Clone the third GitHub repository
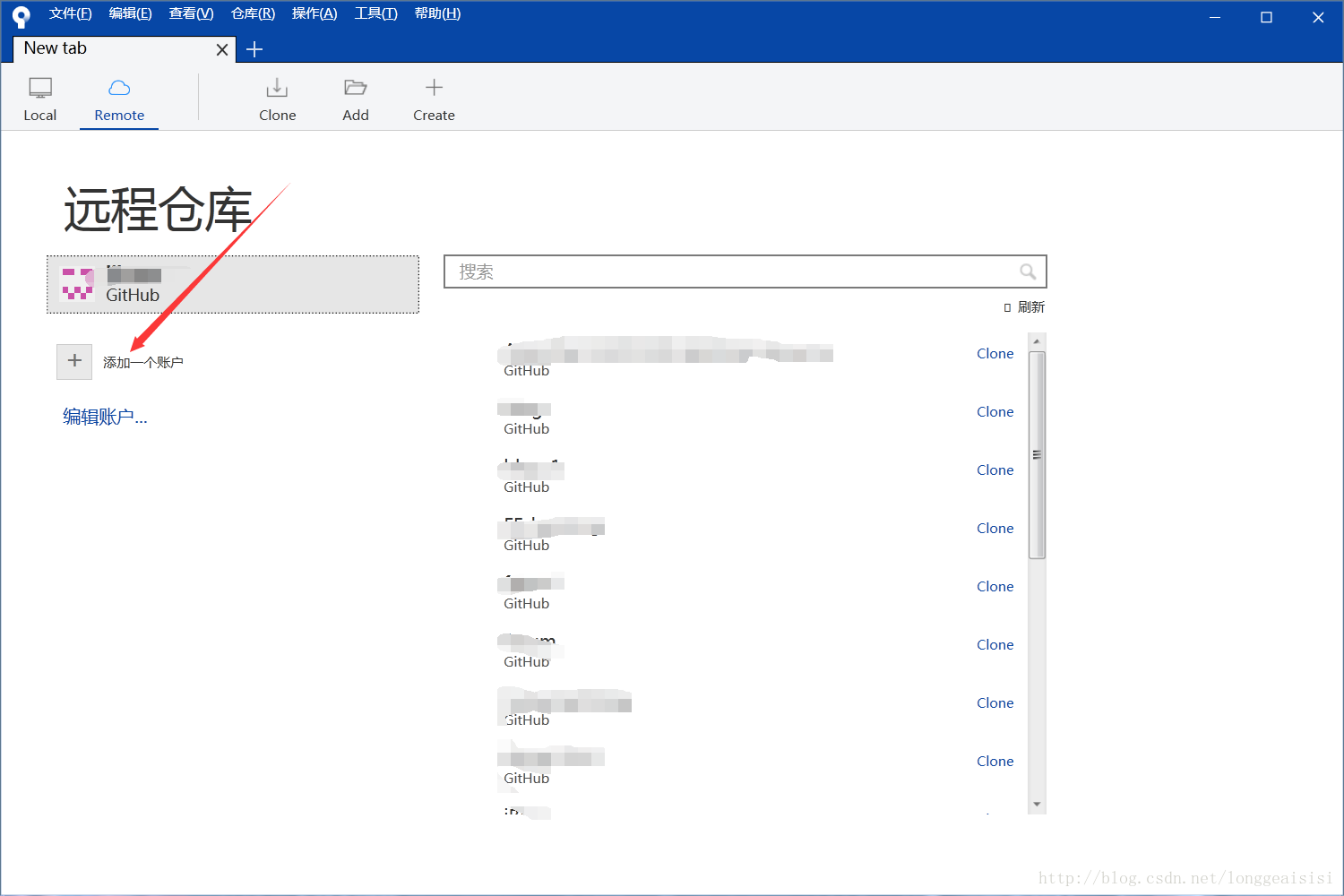 coord(995,470)
